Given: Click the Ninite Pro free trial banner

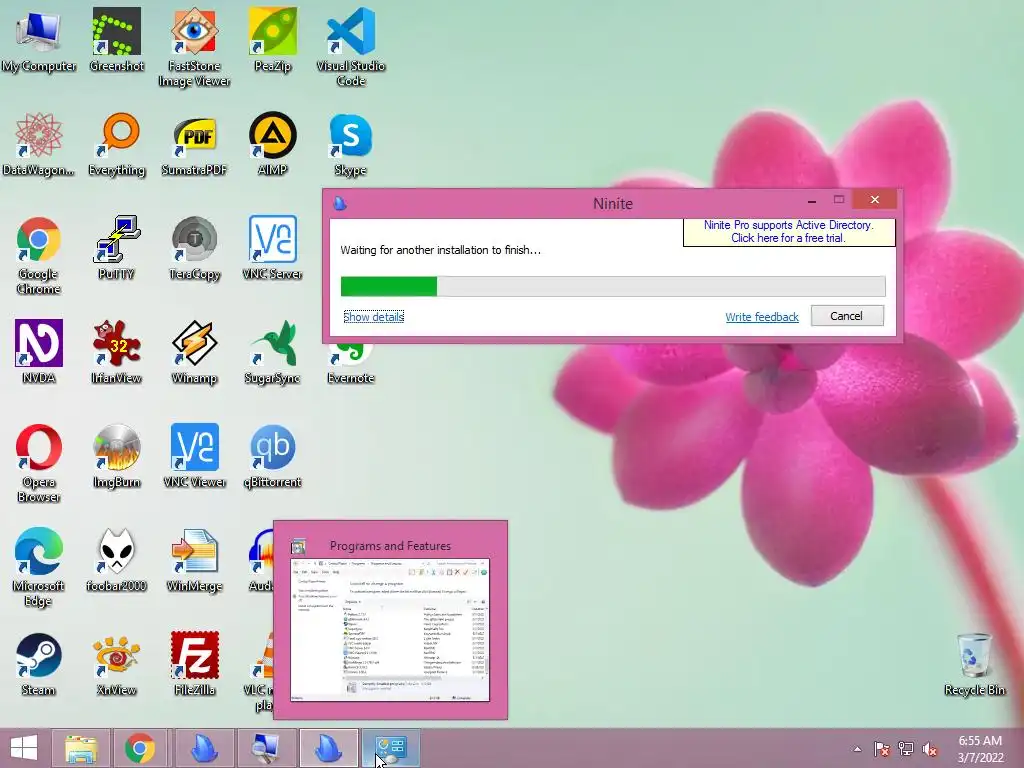Looking at the screenshot, I should click(x=788, y=231).
